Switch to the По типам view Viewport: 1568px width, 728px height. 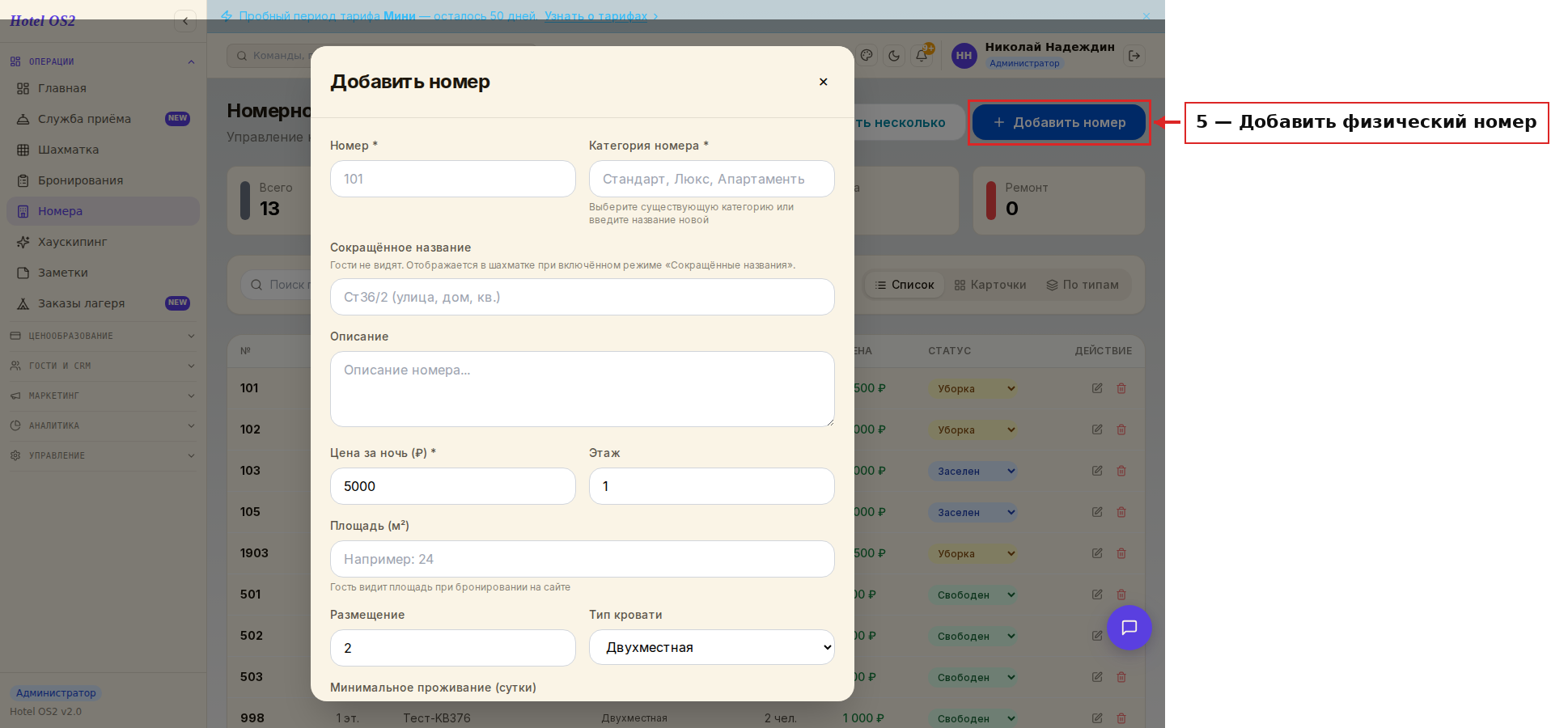point(1083,285)
